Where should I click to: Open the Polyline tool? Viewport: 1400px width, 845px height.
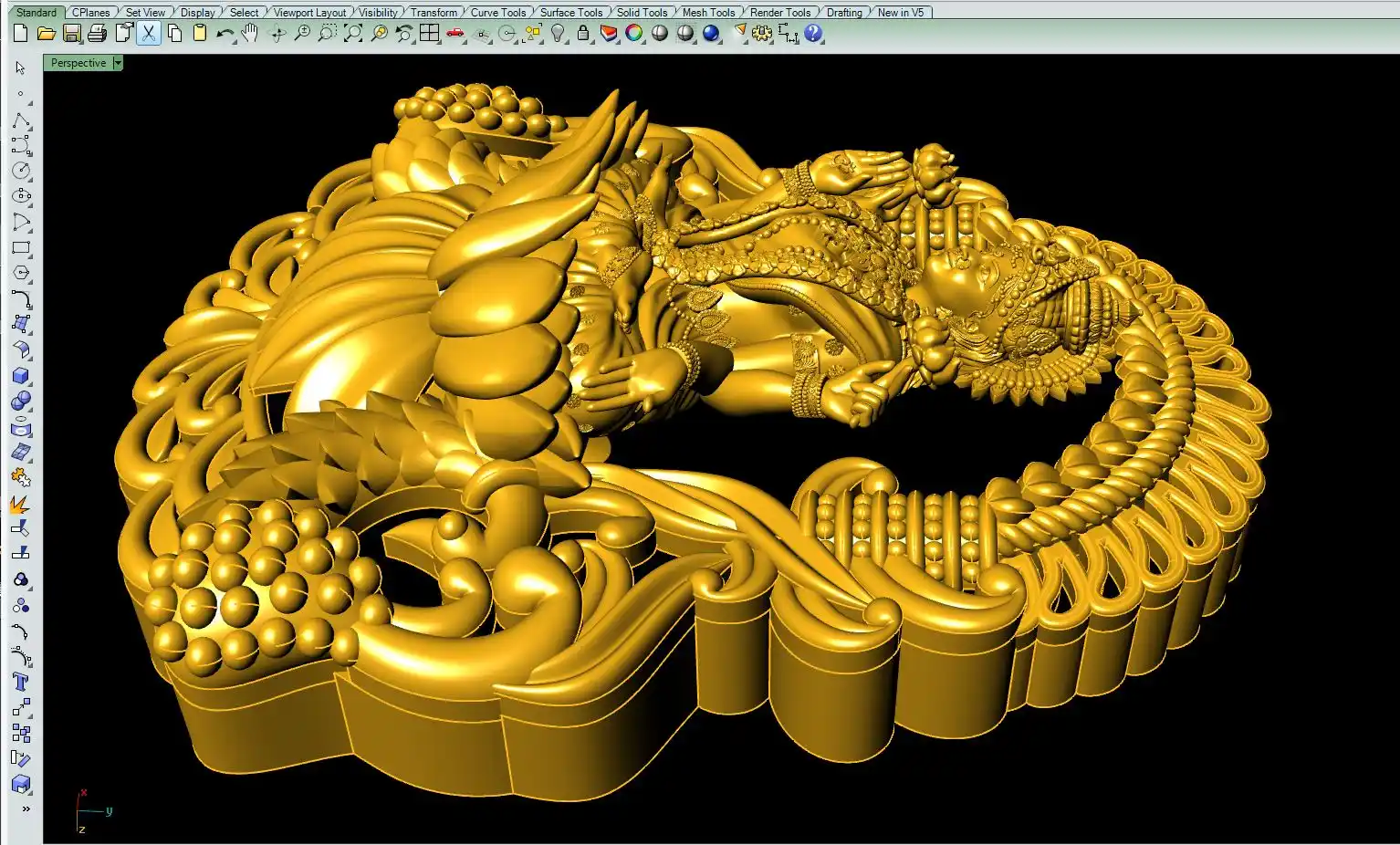point(21,121)
